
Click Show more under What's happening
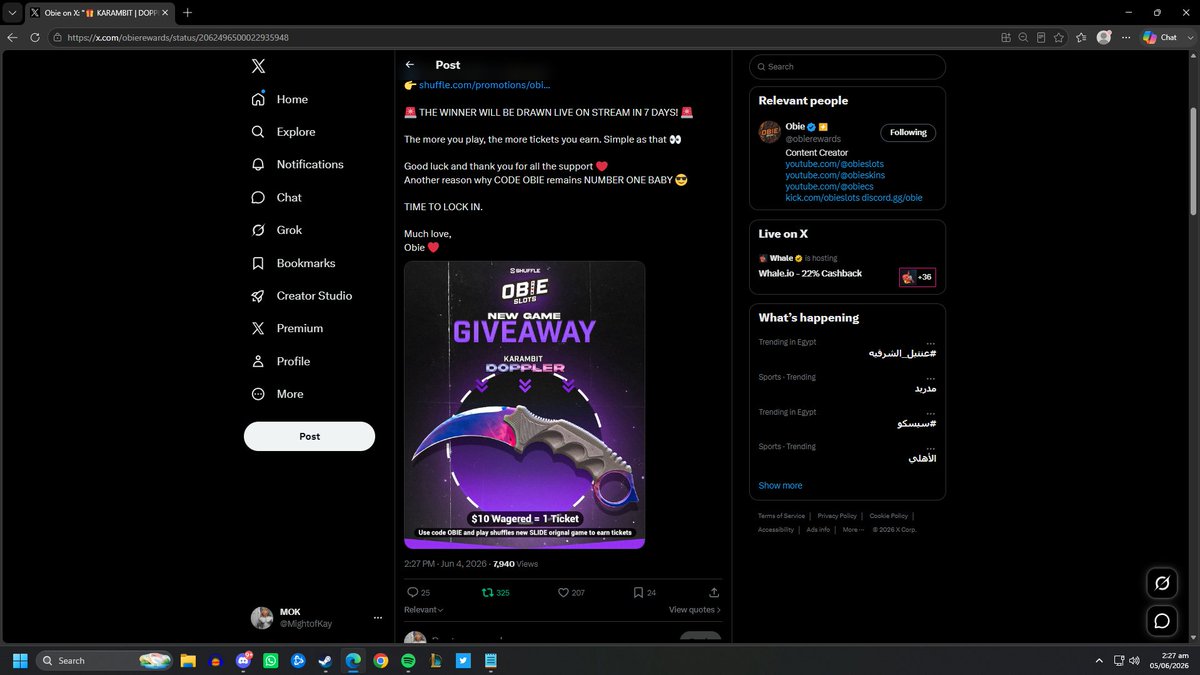coord(780,485)
